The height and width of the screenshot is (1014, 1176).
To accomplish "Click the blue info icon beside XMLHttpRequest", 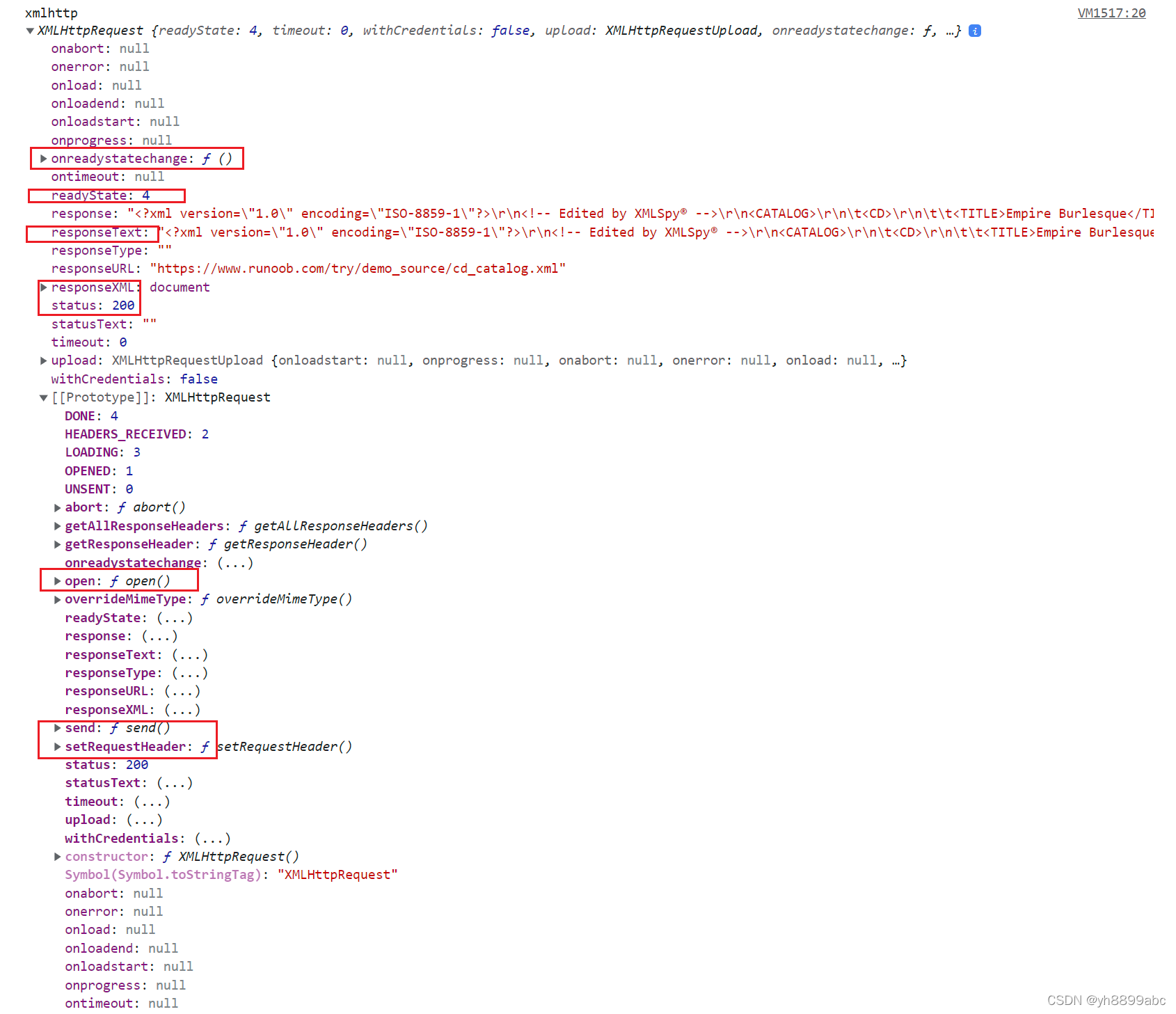I will tap(974, 30).
